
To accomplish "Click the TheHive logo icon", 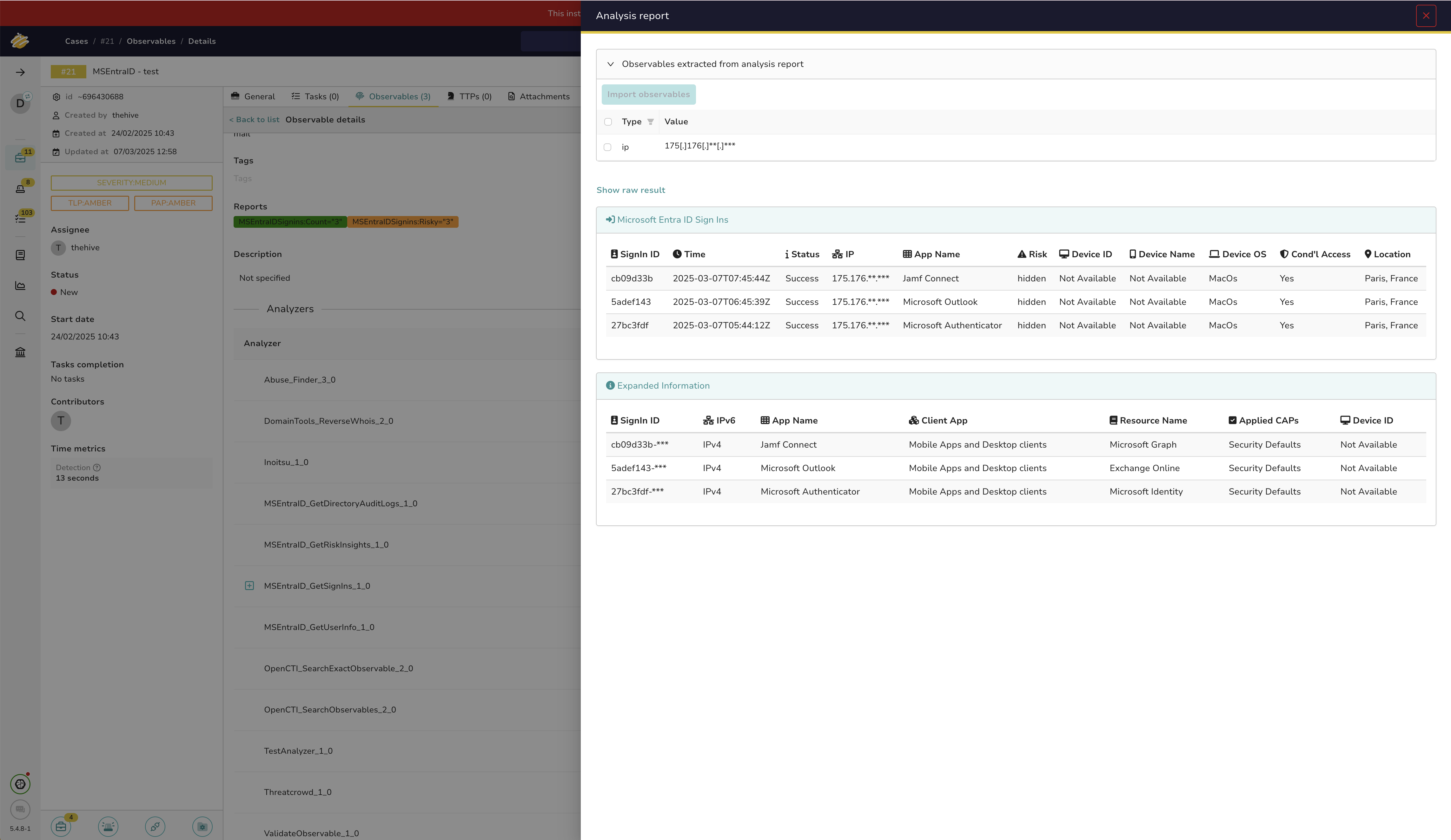I will (x=20, y=41).
